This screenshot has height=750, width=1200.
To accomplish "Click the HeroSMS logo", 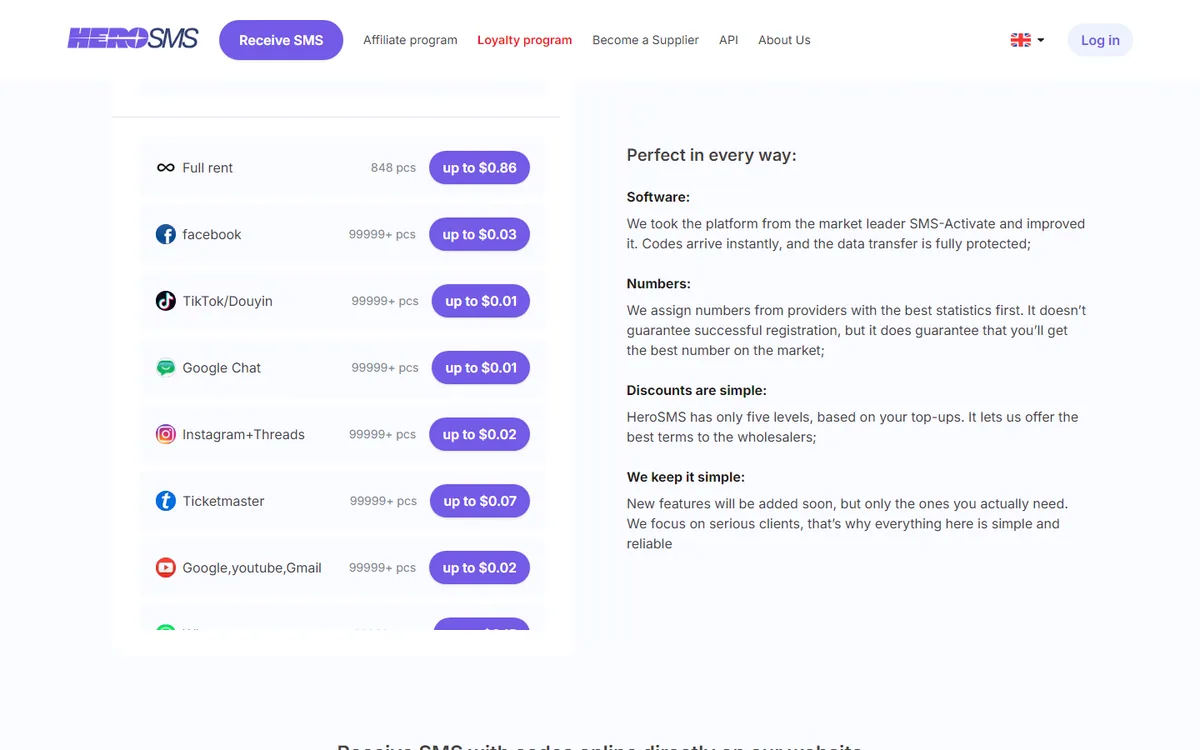I will click(133, 39).
